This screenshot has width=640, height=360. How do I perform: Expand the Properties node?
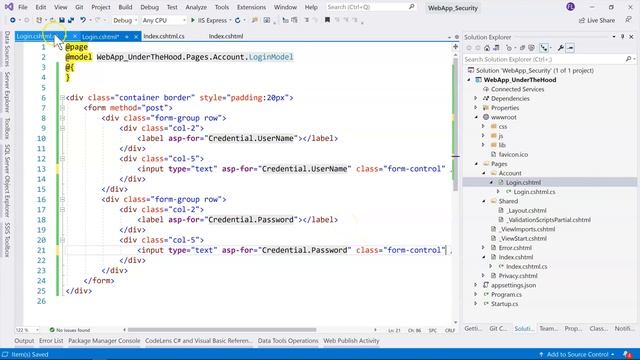coord(476,108)
